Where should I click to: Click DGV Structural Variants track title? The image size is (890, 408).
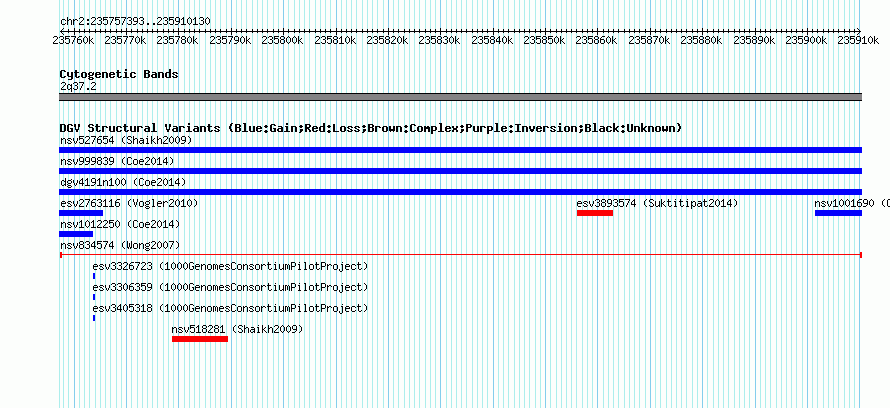tap(371, 128)
